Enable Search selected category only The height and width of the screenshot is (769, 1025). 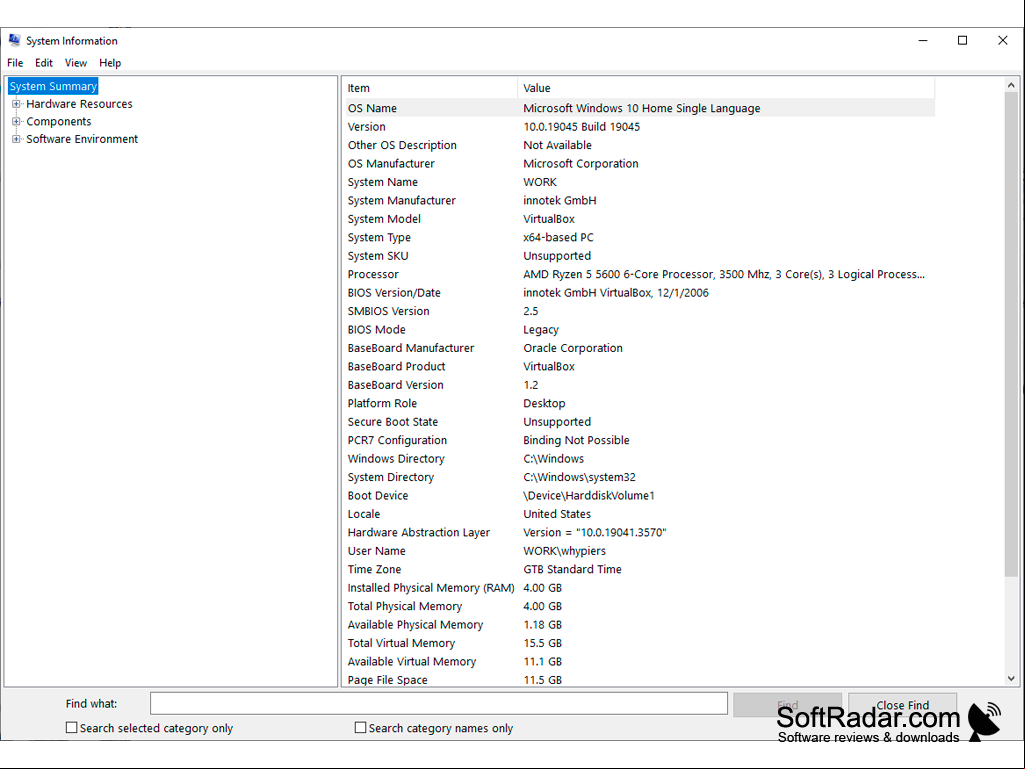coord(72,727)
